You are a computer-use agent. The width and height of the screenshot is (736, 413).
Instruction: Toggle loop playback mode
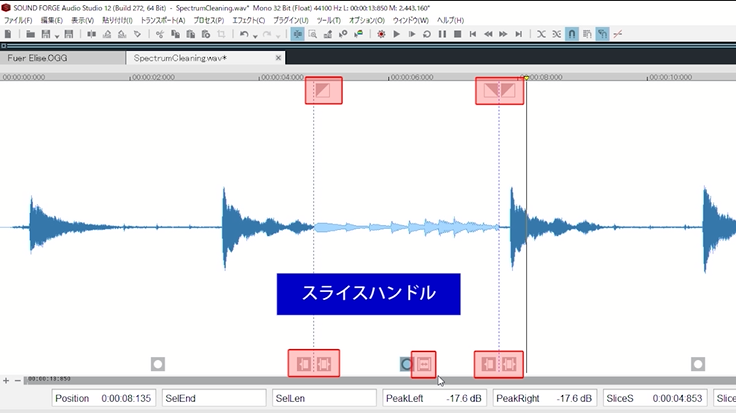427,34
